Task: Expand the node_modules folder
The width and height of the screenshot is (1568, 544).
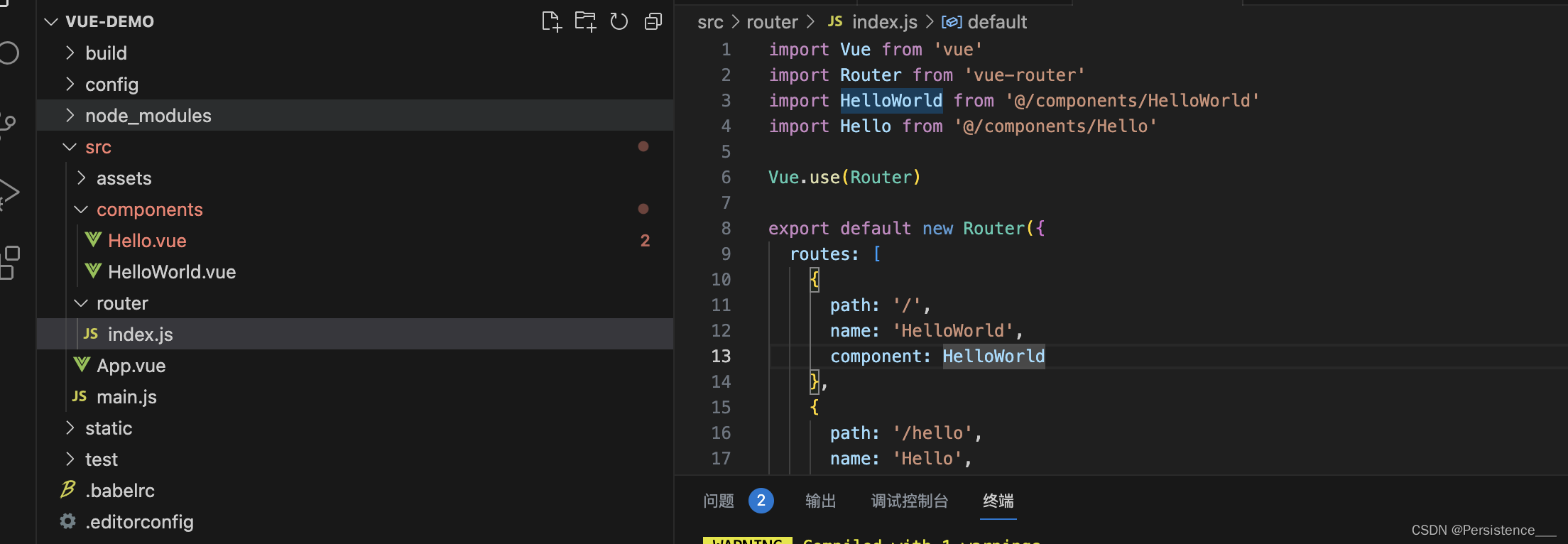Action: pyautogui.click(x=70, y=115)
